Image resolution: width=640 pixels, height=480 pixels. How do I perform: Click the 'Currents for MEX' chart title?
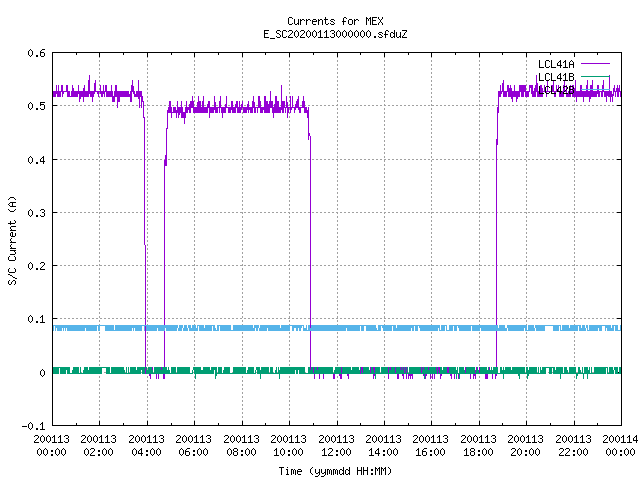coord(335,21)
